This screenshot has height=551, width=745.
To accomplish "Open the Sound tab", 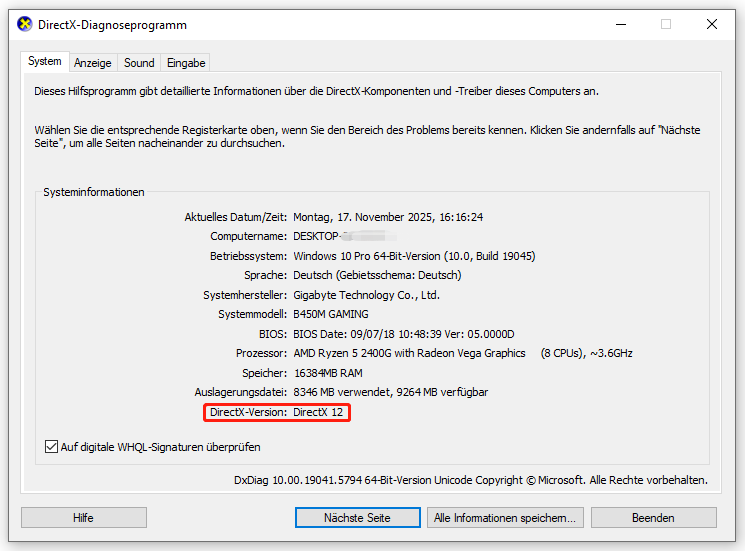I will click(139, 63).
